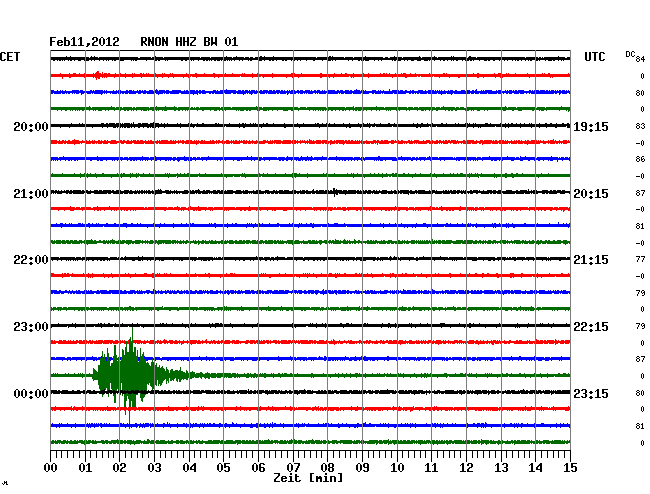The width and height of the screenshot is (650, 494).
Task: Click the 08 minute axis tick label
Action: pyautogui.click(x=327, y=467)
